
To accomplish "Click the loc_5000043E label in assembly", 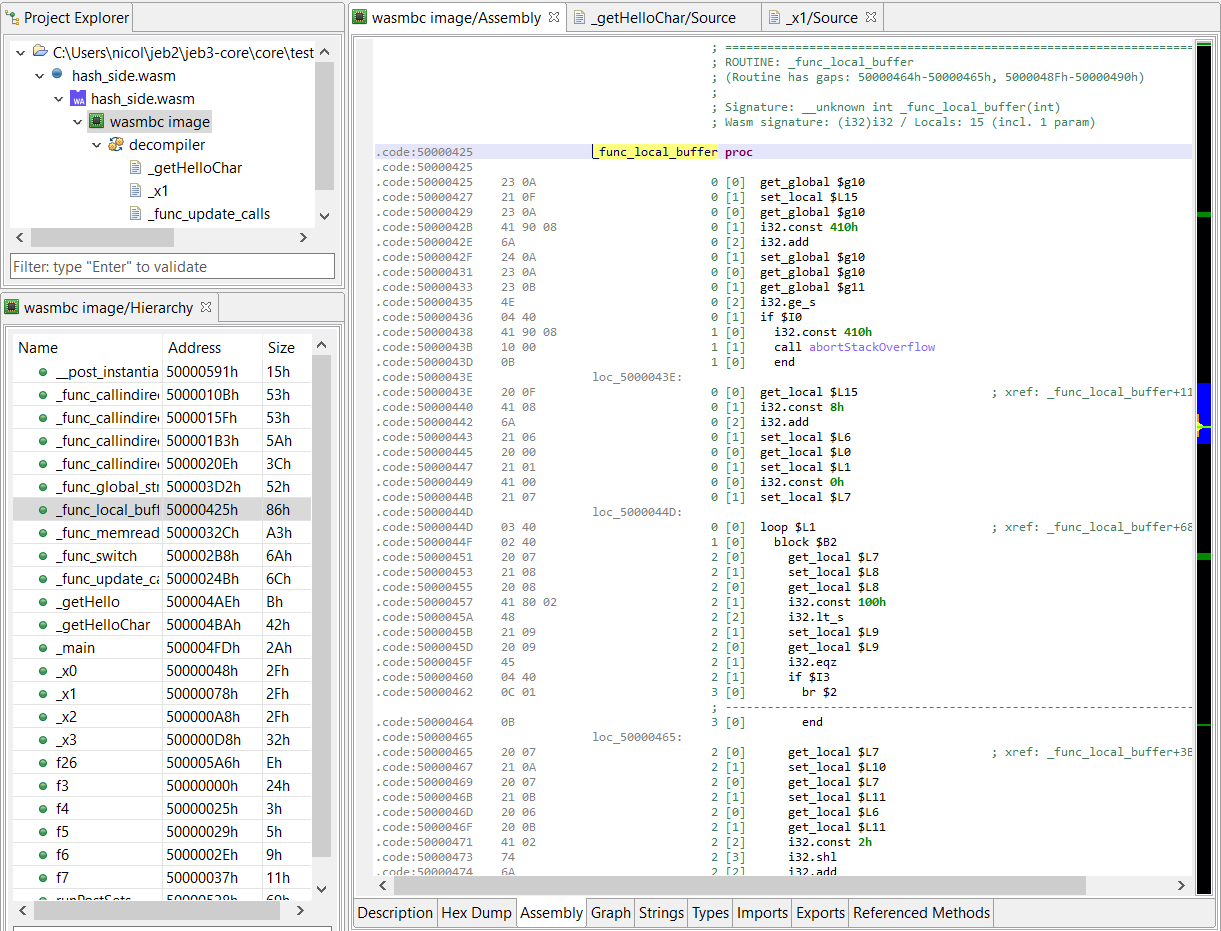I will point(637,377).
